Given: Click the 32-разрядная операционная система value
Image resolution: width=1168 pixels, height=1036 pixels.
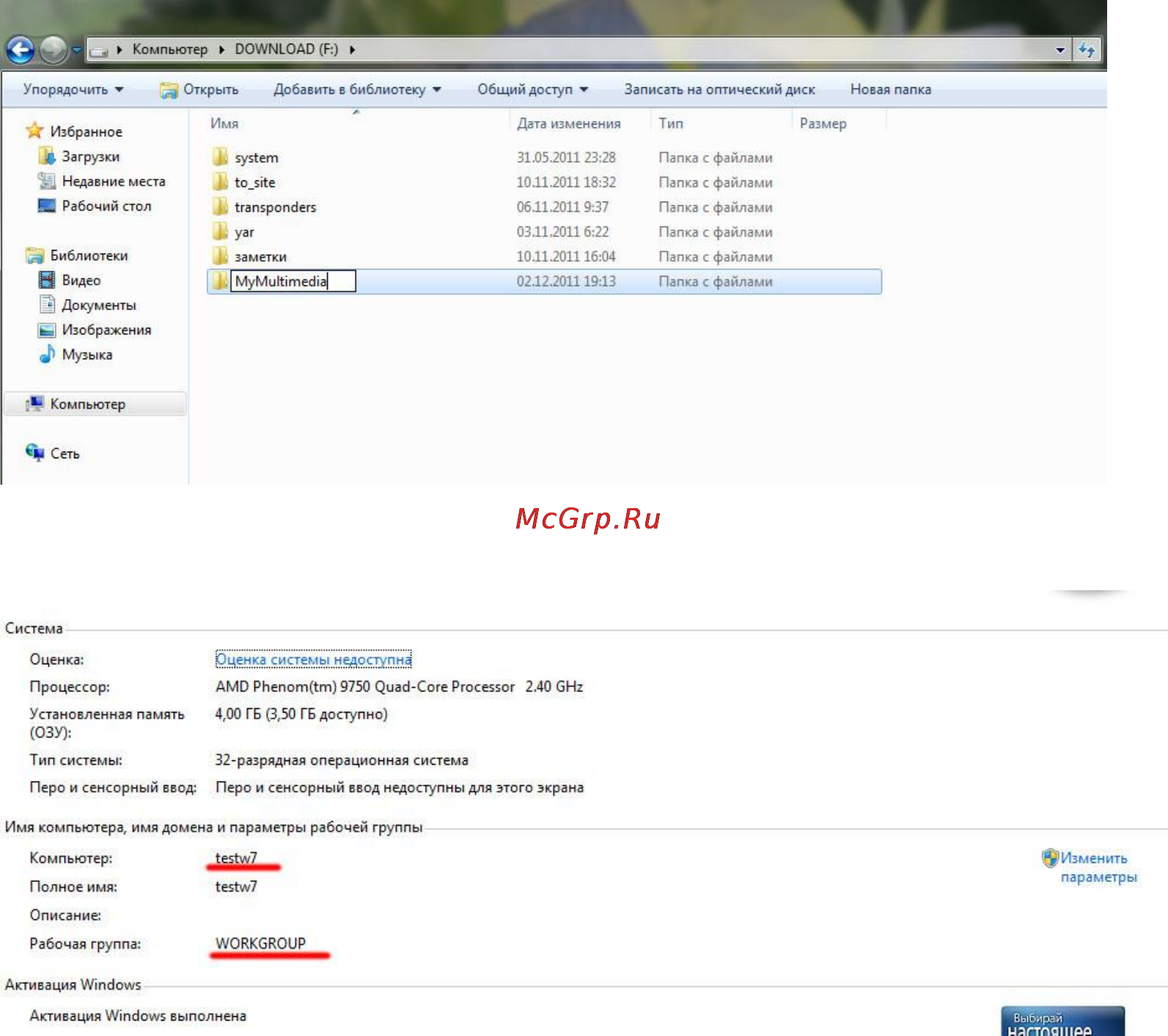Looking at the screenshot, I should [342, 760].
